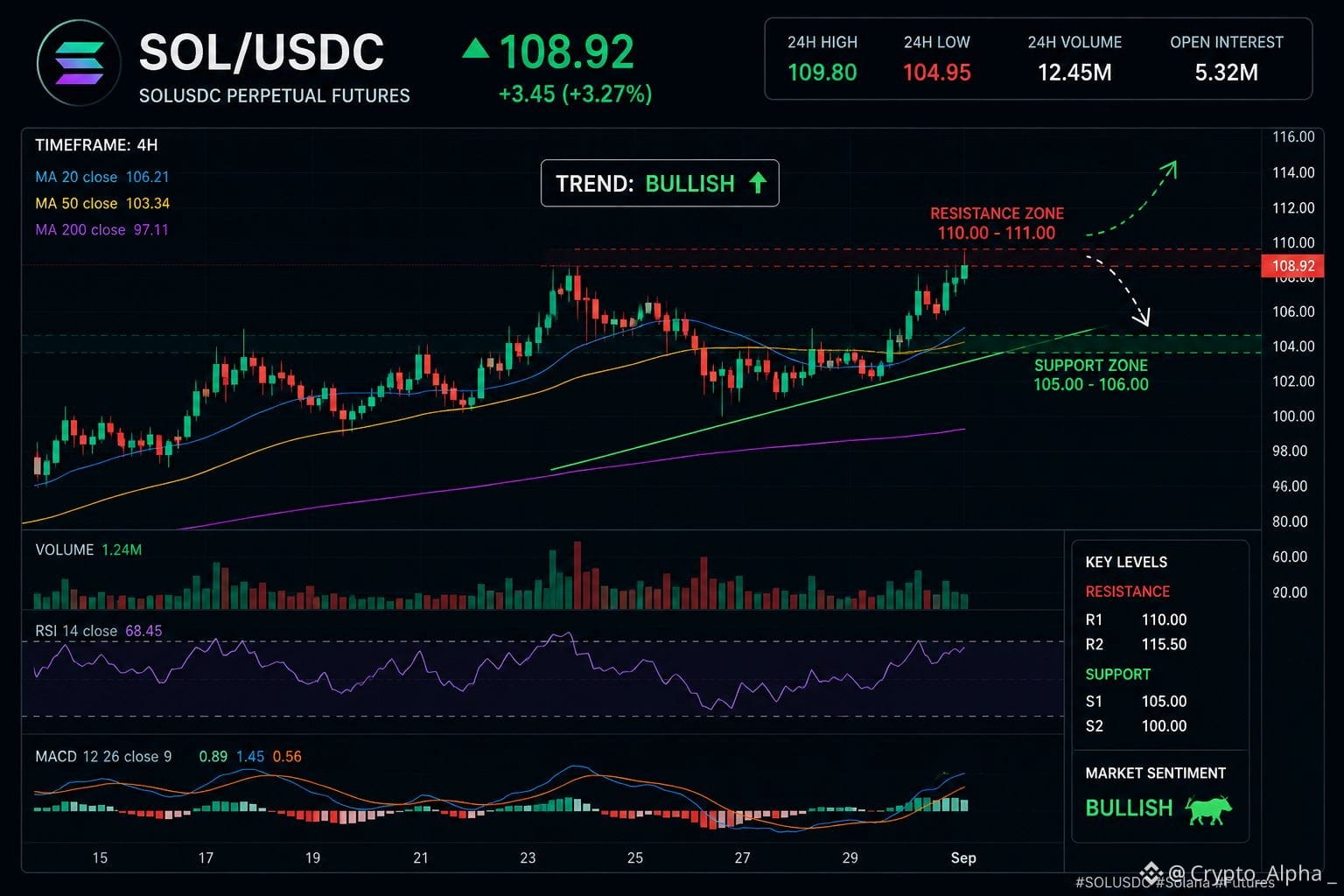The width and height of the screenshot is (1344, 896).
Task: Click the BULLISH text under Market Sentiment
Action: click(1129, 808)
